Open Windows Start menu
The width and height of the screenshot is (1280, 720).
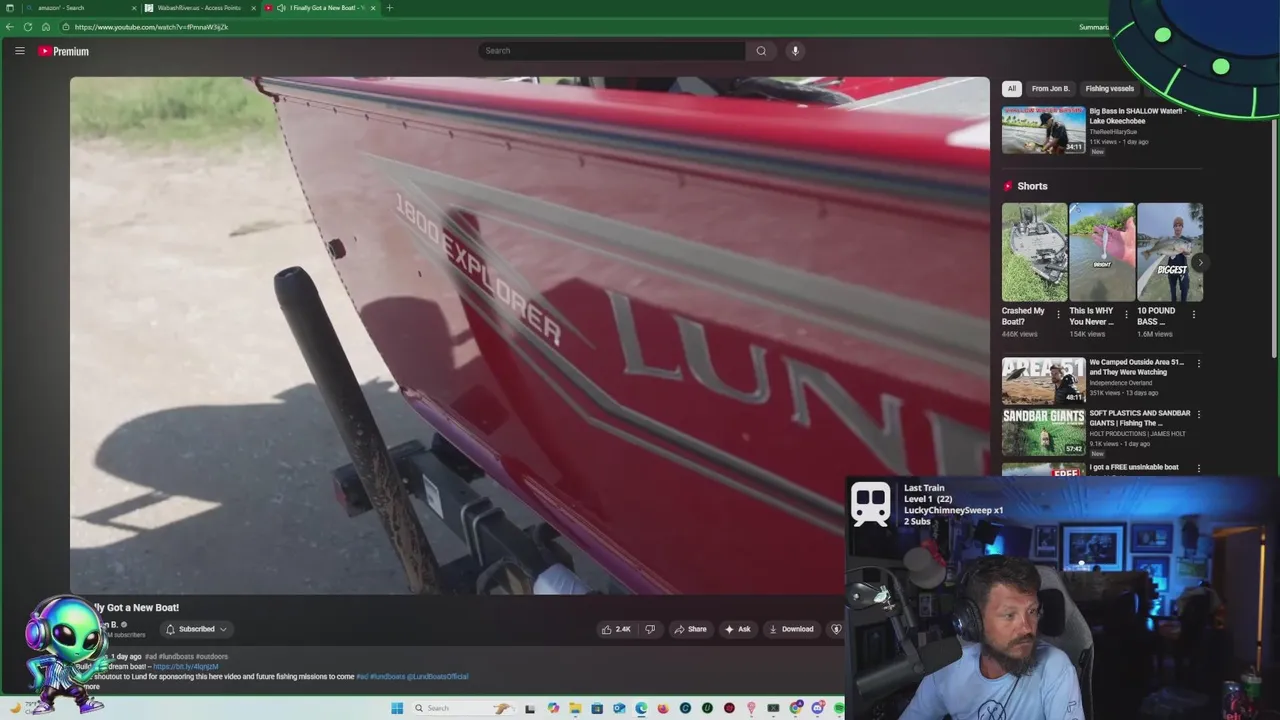[x=397, y=708]
